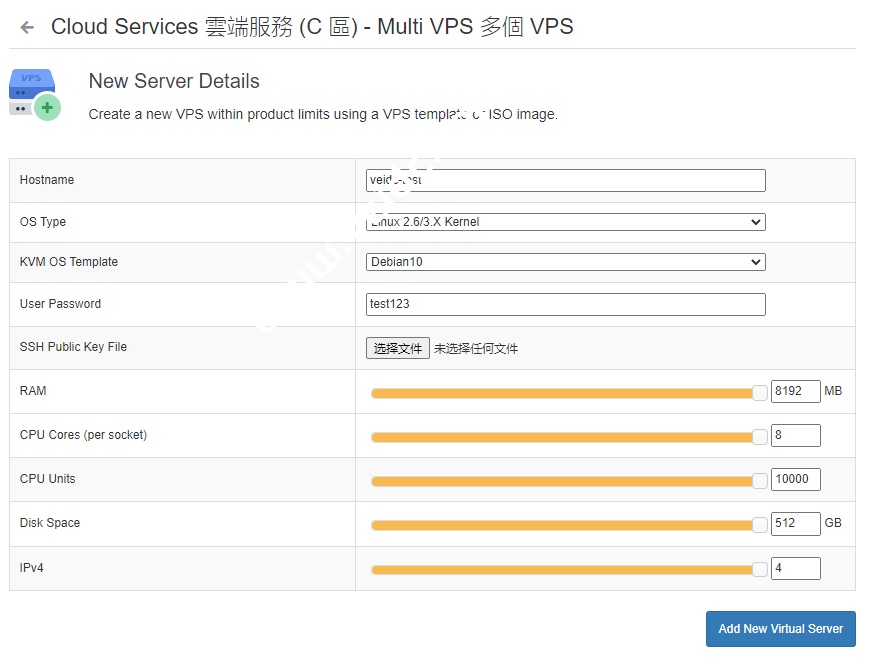The image size is (869, 669).
Task: Click the VPS server plus icon
Action: 34,93
